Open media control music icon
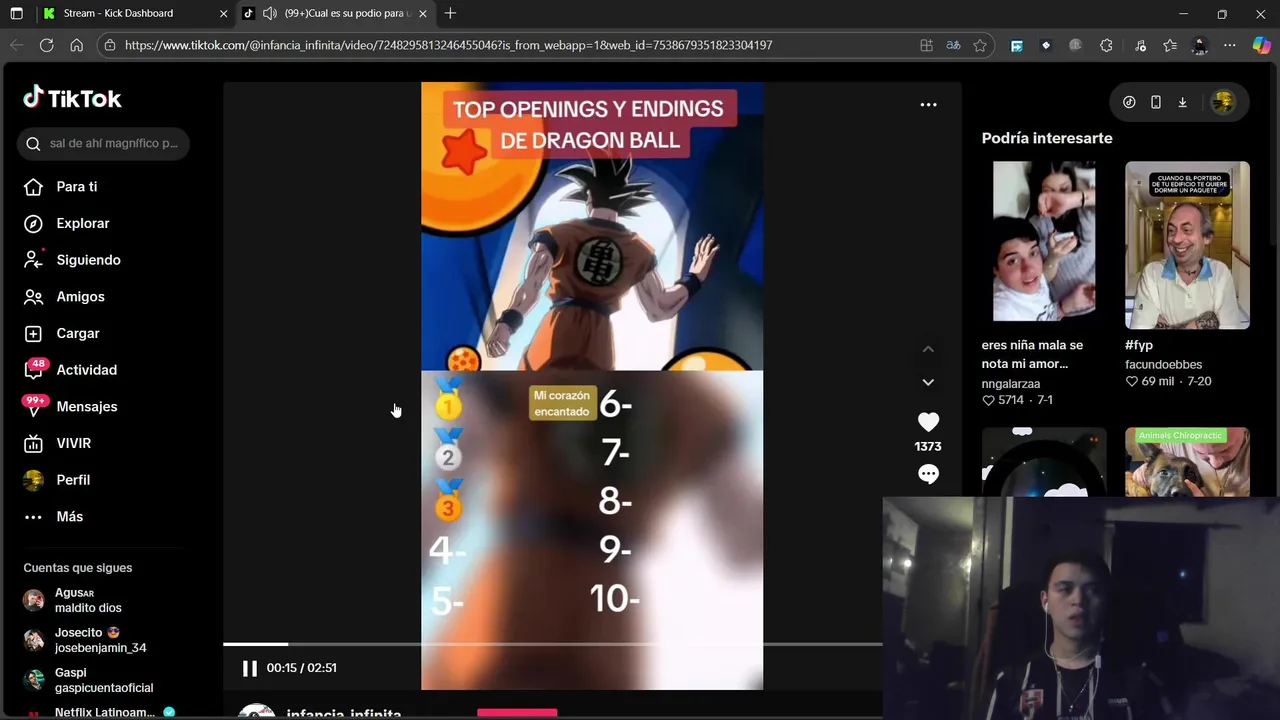 point(1141,45)
